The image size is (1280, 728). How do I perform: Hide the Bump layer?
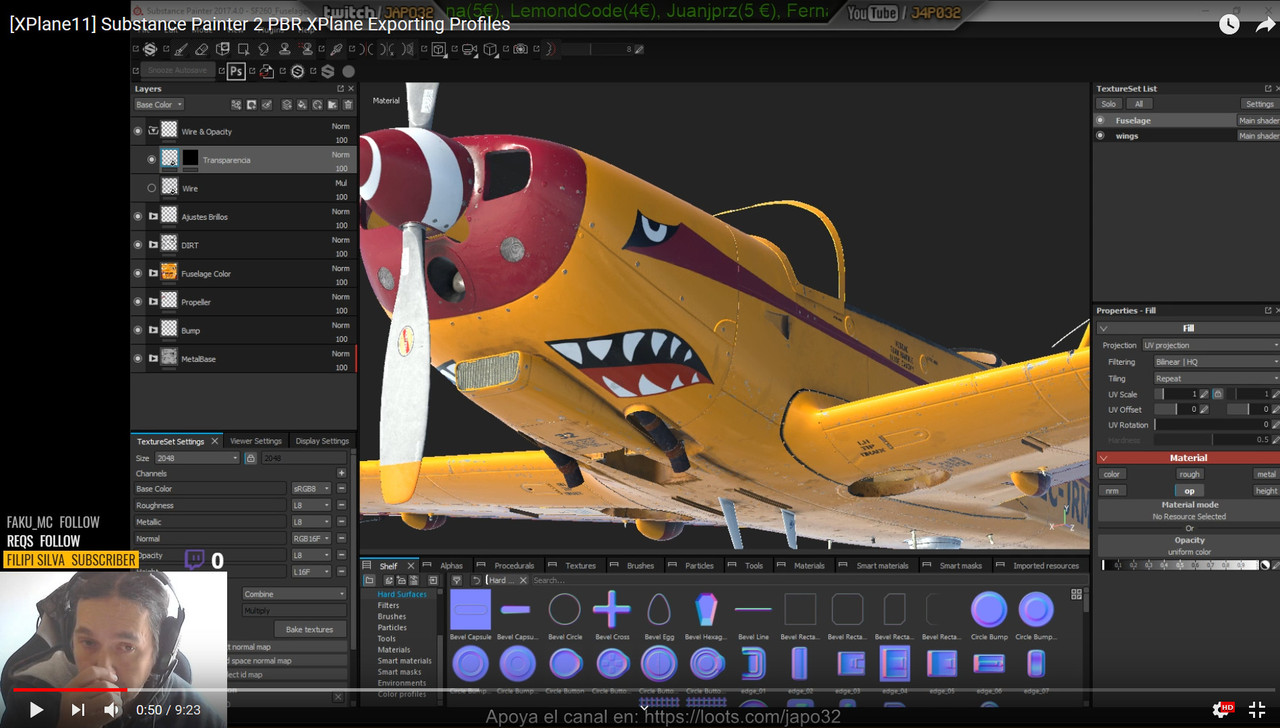(x=138, y=330)
